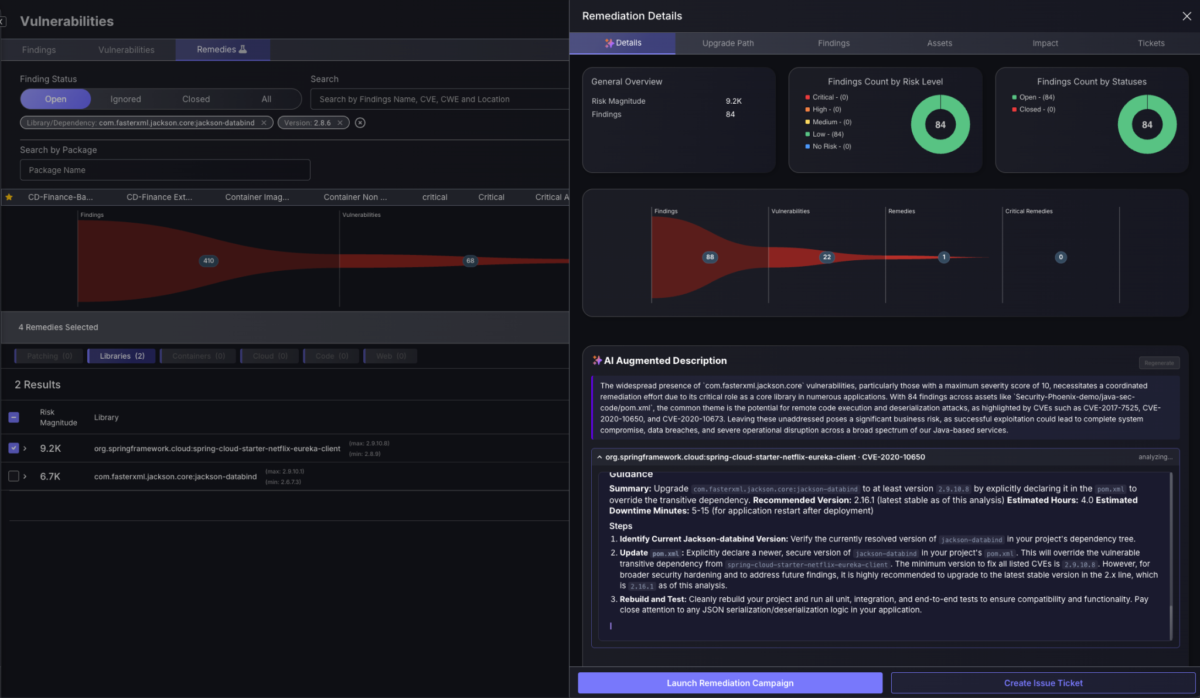Click the 22 vulnerabilities bubble in details funnel
1200x698 pixels.
tap(827, 257)
